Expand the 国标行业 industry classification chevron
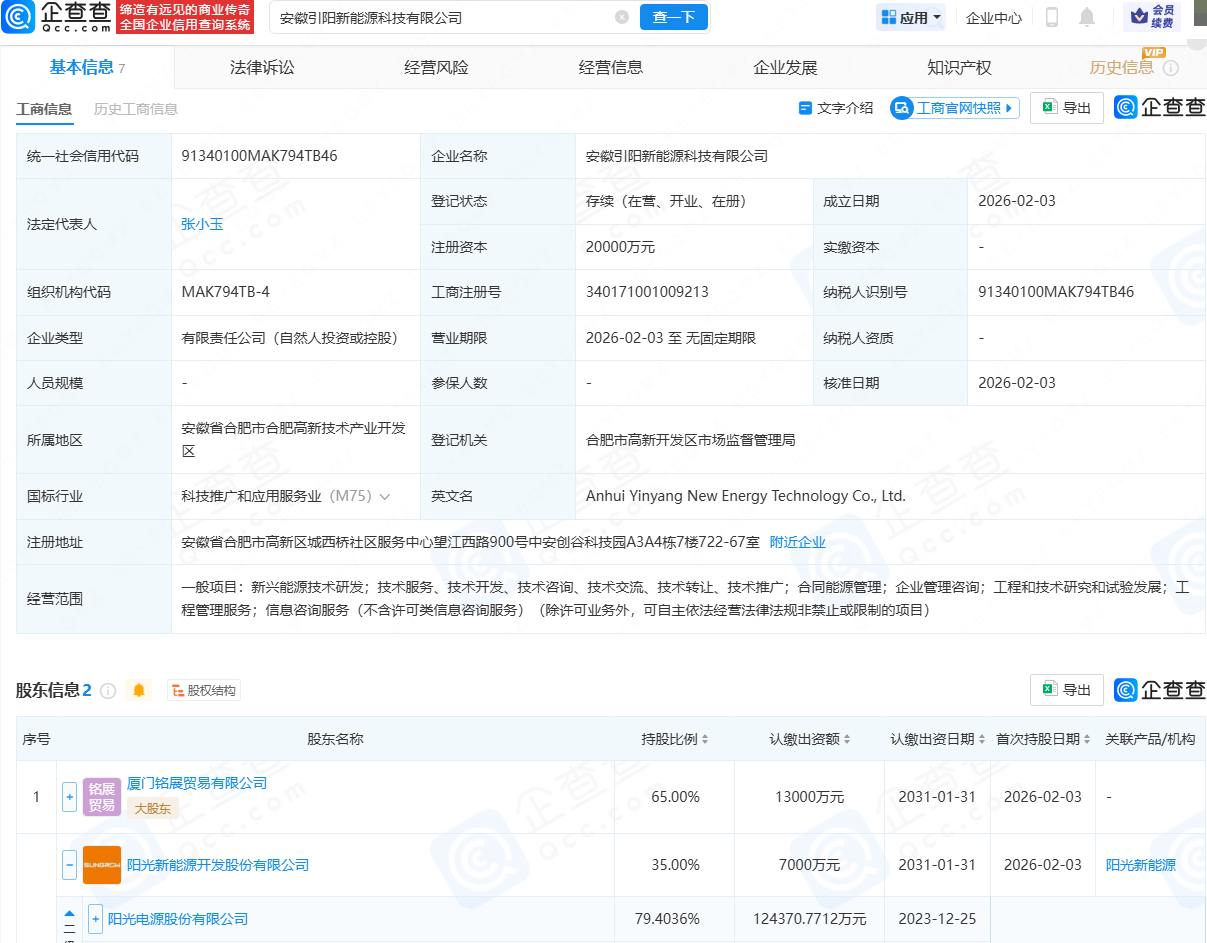This screenshot has height=943, width=1207. pyautogui.click(x=385, y=496)
